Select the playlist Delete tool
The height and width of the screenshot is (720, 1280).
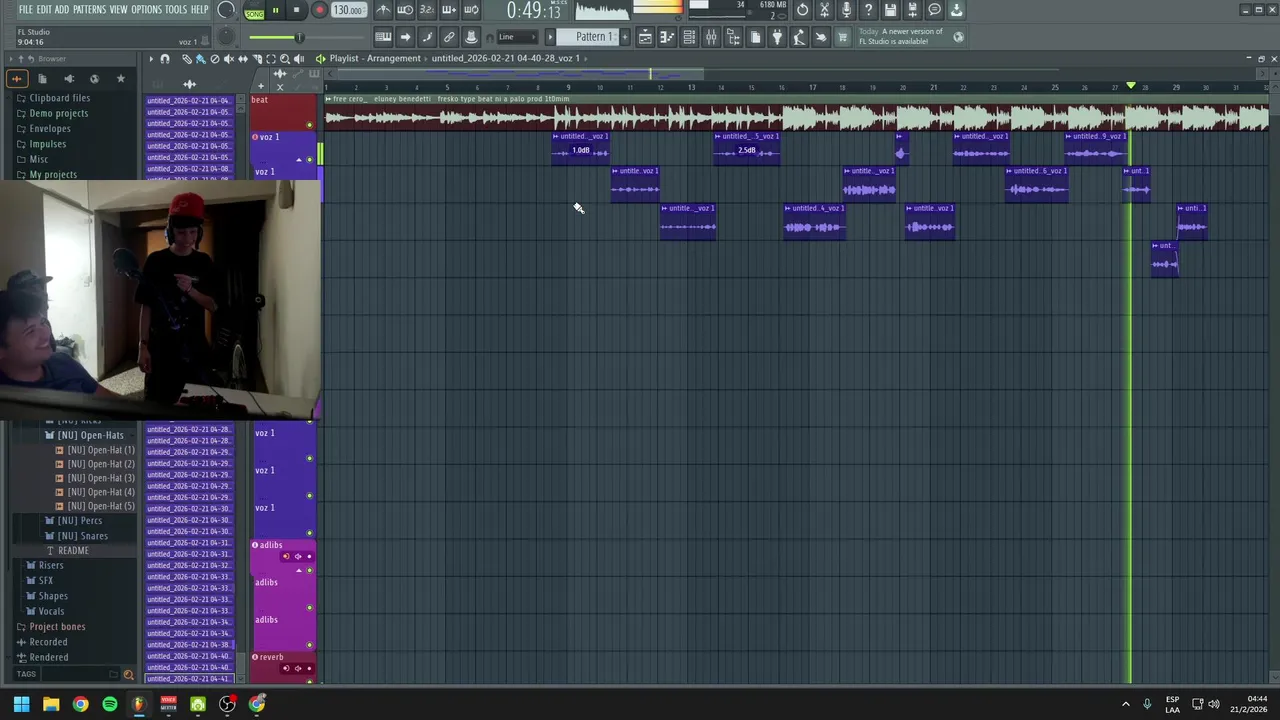214,59
